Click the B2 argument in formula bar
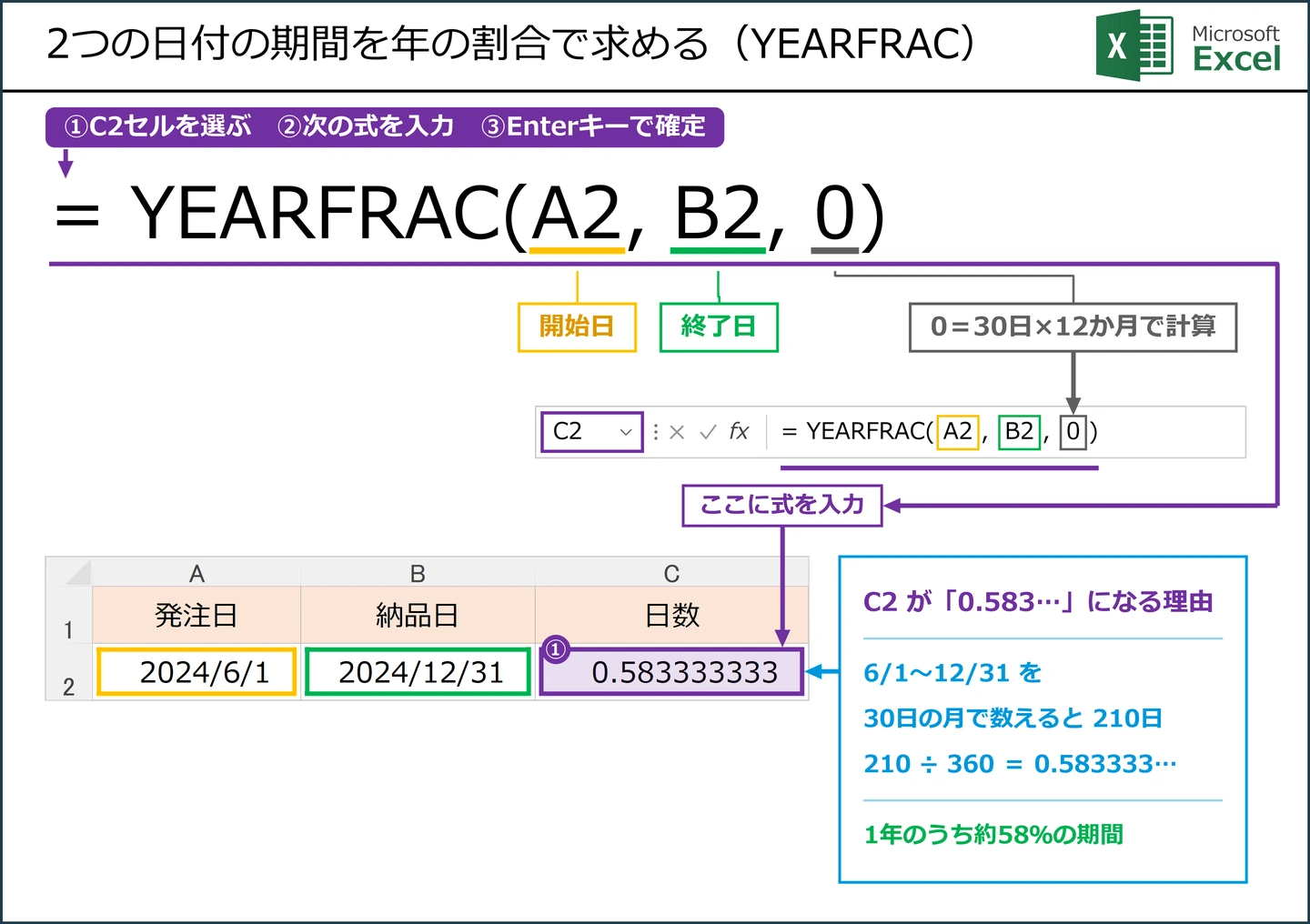 click(x=1019, y=431)
